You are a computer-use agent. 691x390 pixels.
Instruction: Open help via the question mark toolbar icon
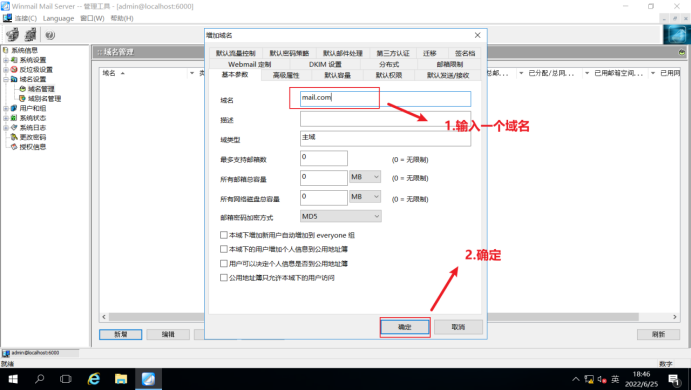pyautogui.click(x=50, y=35)
